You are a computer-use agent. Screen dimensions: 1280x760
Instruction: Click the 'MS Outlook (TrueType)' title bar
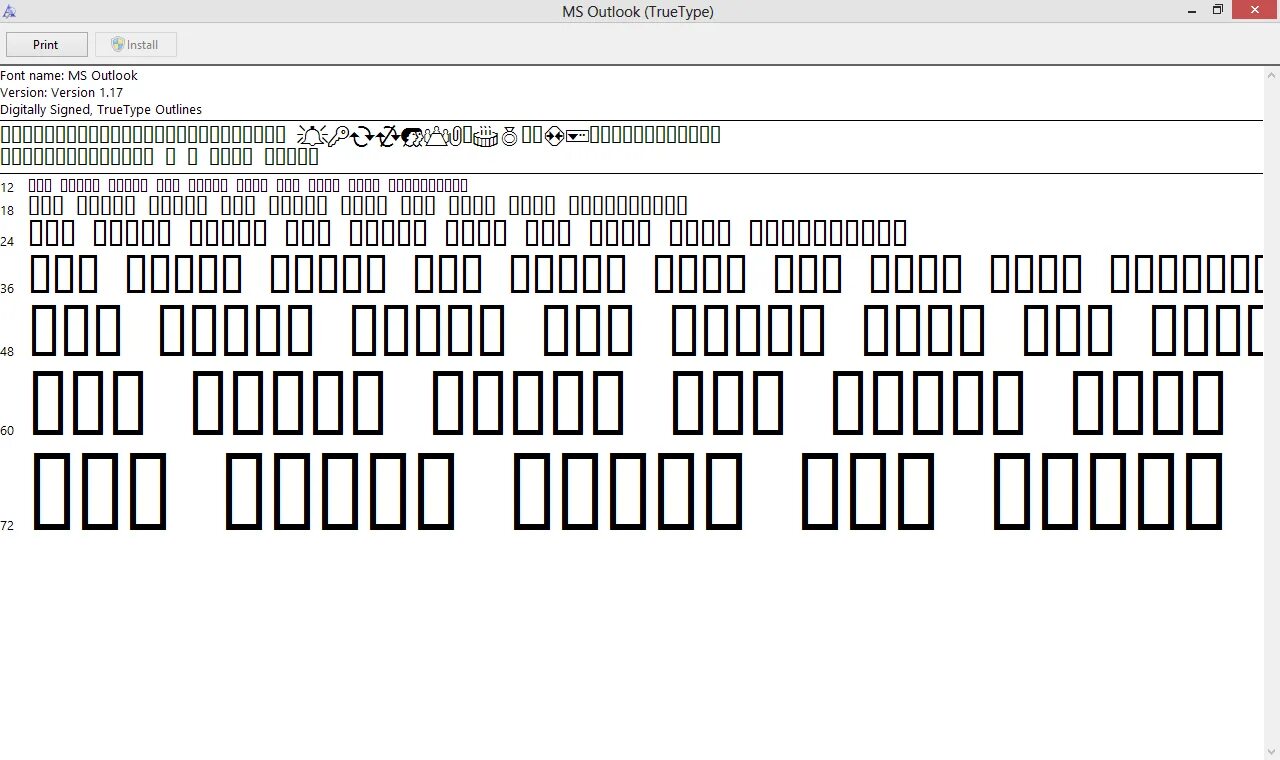point(638,11)
